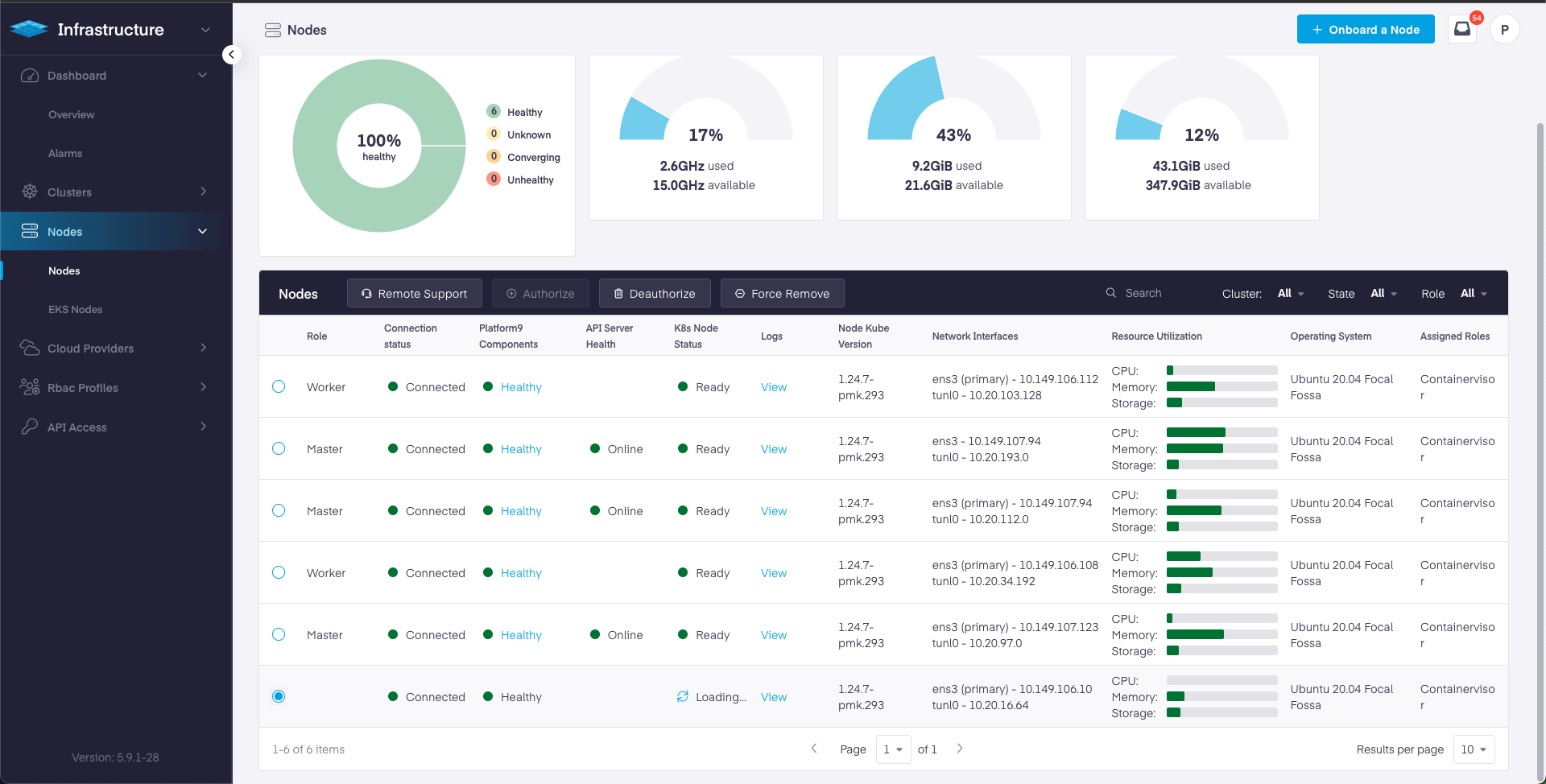Go to Alarms in sidebar menu
Screen dimensions: 1546x784
[x=65, y=153]
